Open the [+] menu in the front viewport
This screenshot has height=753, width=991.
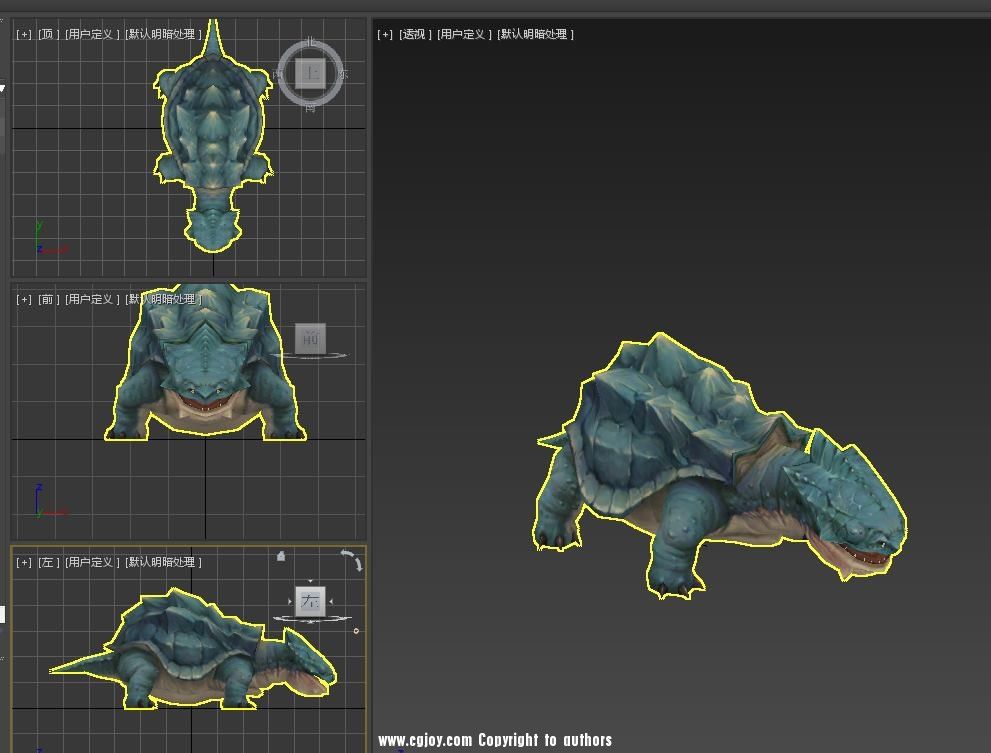(x=24, y=299)
